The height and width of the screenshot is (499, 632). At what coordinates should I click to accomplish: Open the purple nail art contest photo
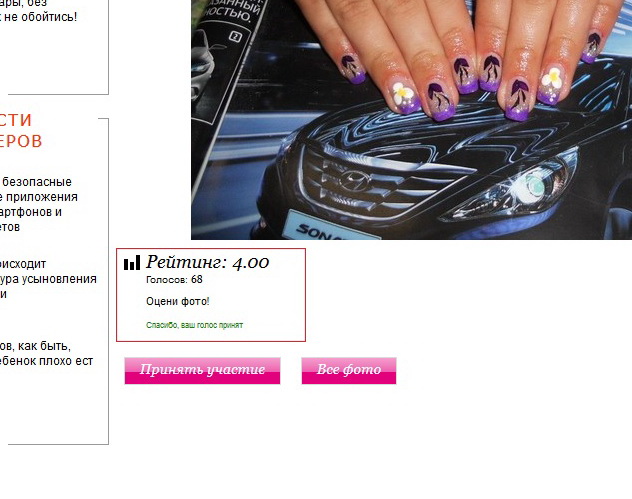tap(412, 119)
